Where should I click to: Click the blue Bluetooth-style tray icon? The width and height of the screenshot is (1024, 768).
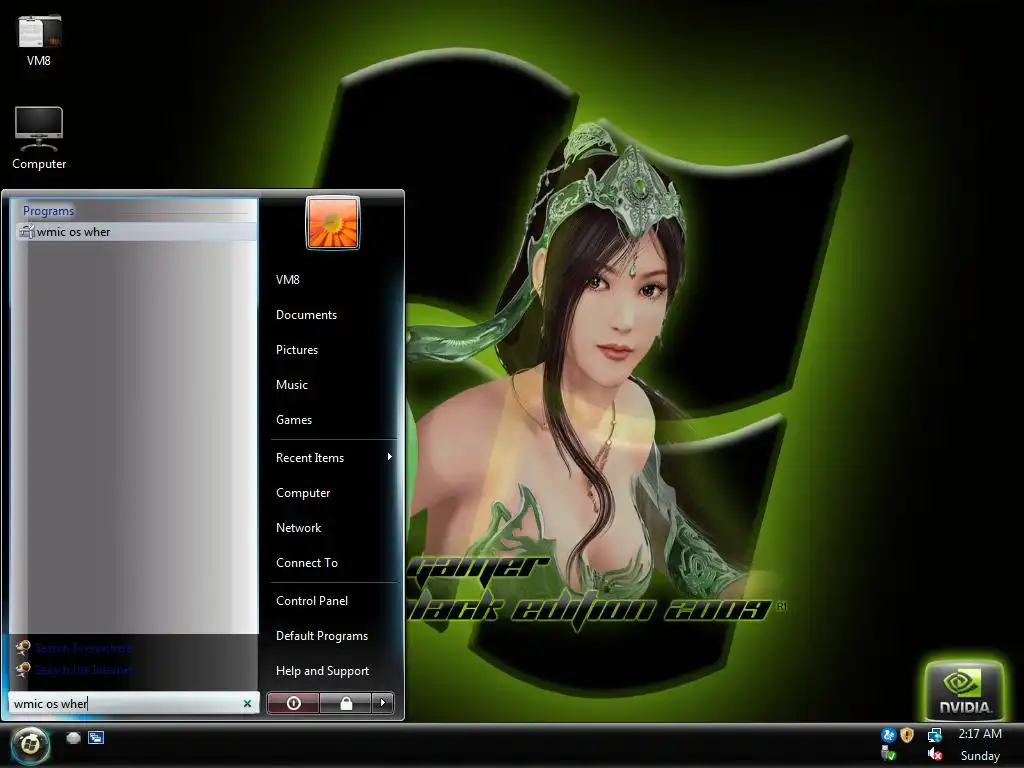point(888,735)
